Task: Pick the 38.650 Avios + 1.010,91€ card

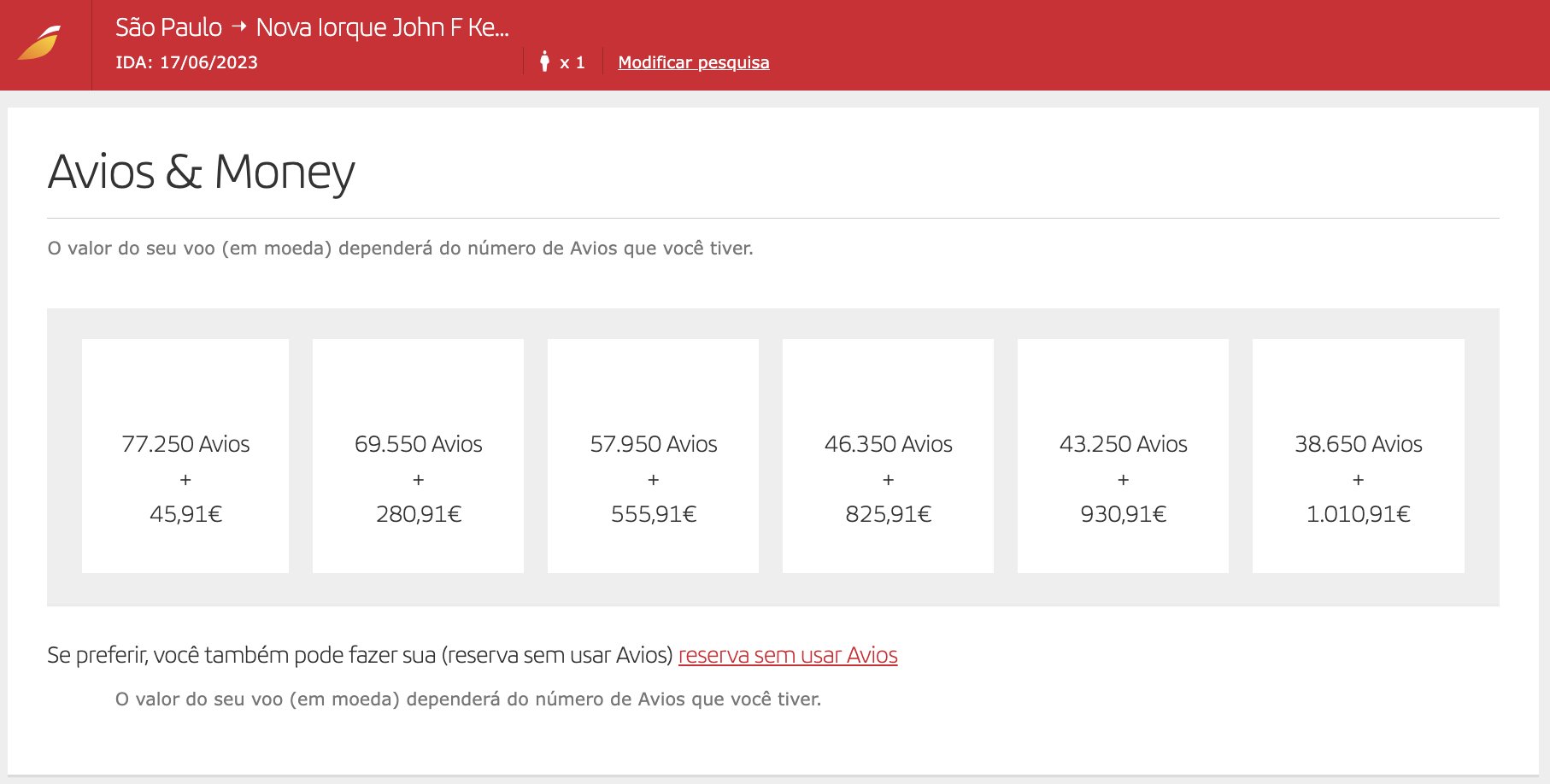Action: coord(1358,456)
